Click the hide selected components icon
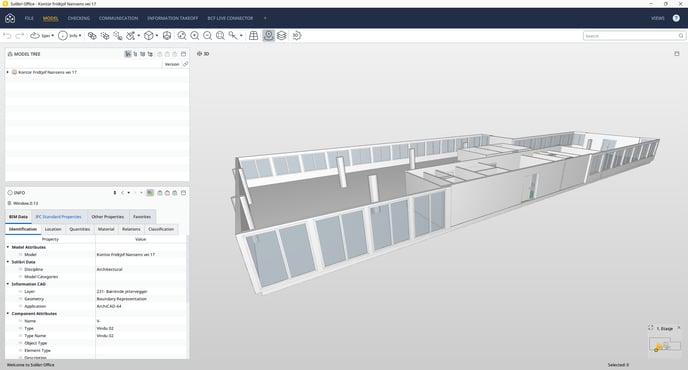Image resolution: width=688 pixels, height=370 pixels. tap(118, 36)
